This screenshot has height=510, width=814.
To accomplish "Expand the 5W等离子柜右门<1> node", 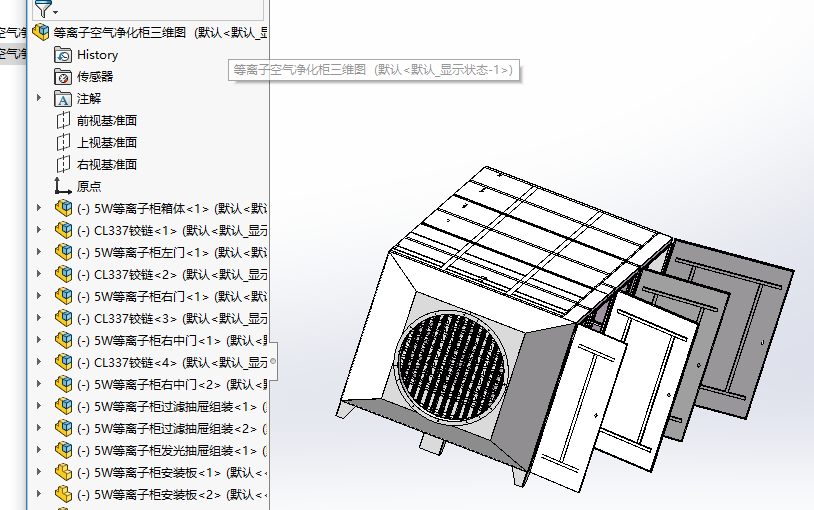I will coord(39,296).
